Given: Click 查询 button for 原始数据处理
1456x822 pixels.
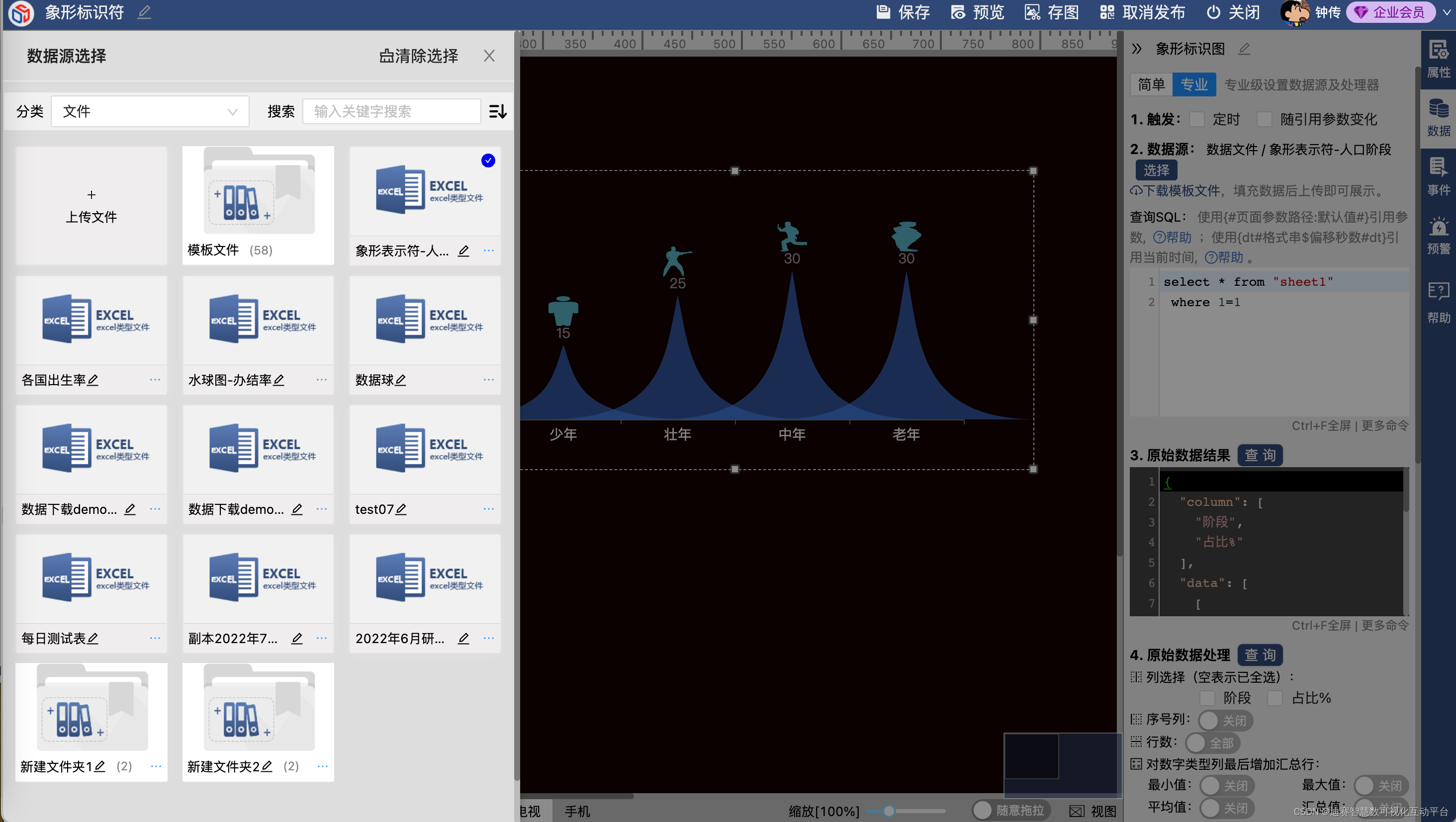Looking at the screenshot, I should tap(1260, 656).
